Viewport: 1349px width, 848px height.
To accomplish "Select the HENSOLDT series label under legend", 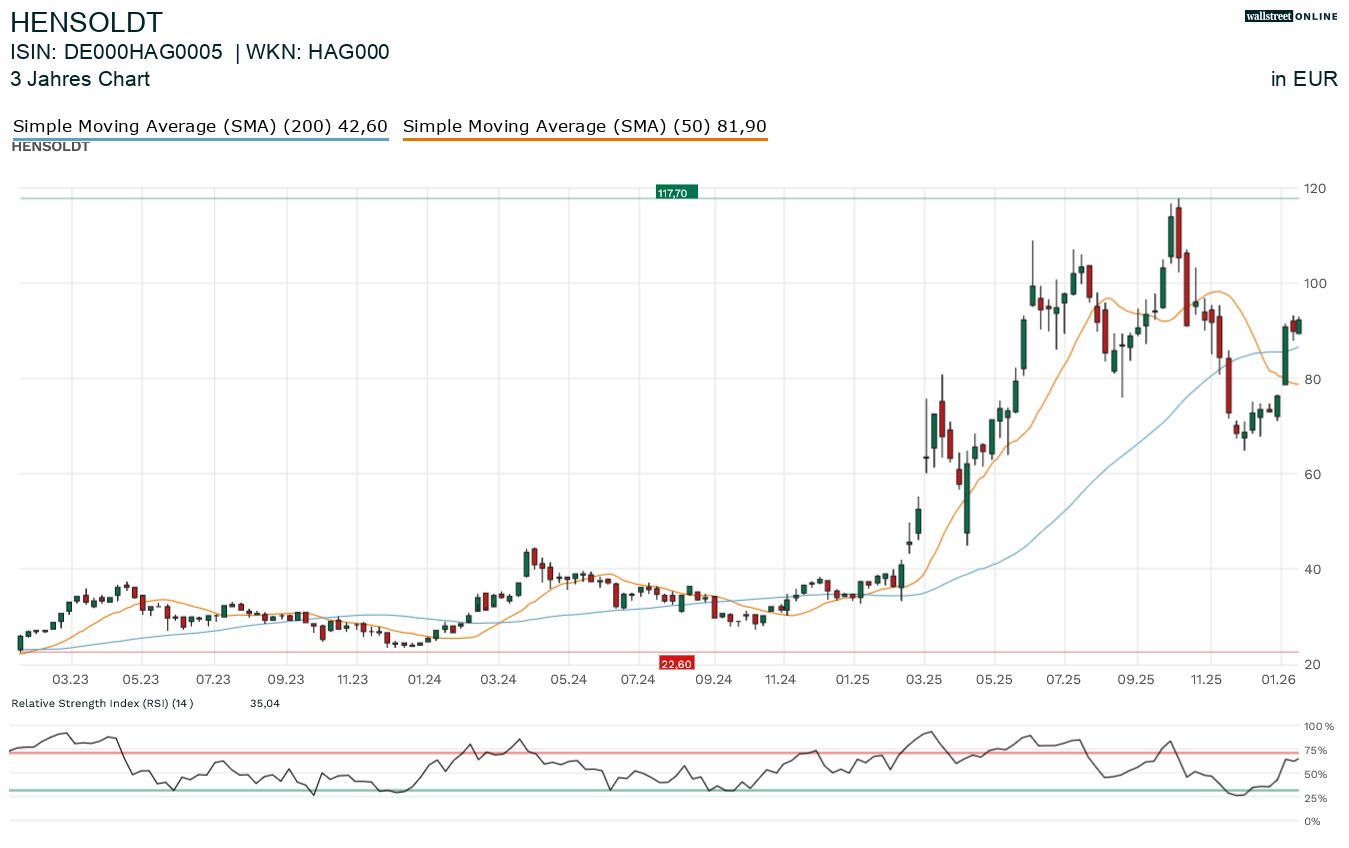I will pyautogui.click(x=50, y=147).
